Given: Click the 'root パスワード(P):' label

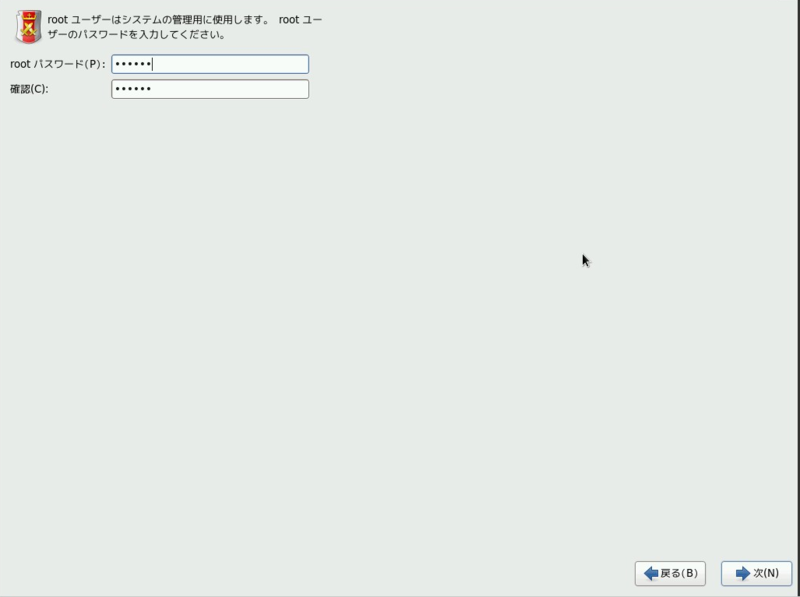Looking at the screenshot, I should [x=58, y=64].
